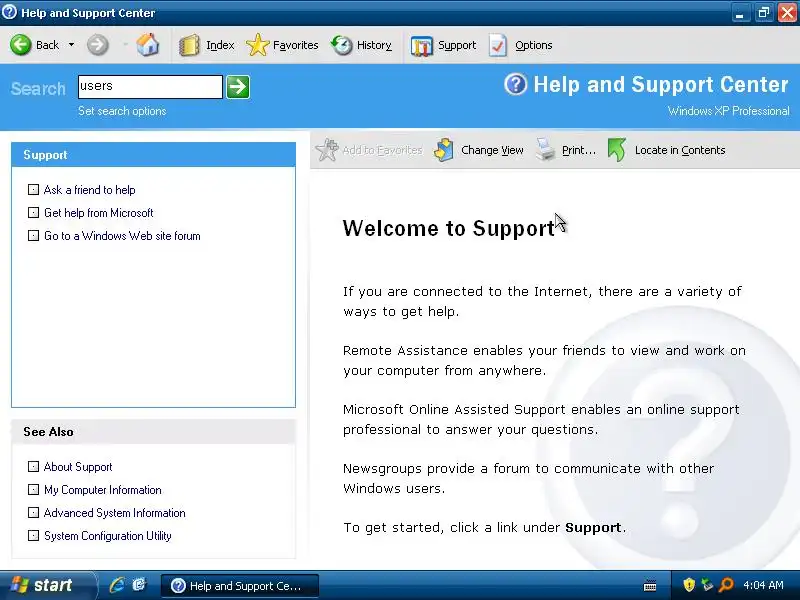Click the Locate in Contents label
800x600 pixels.
coord(680,150)
